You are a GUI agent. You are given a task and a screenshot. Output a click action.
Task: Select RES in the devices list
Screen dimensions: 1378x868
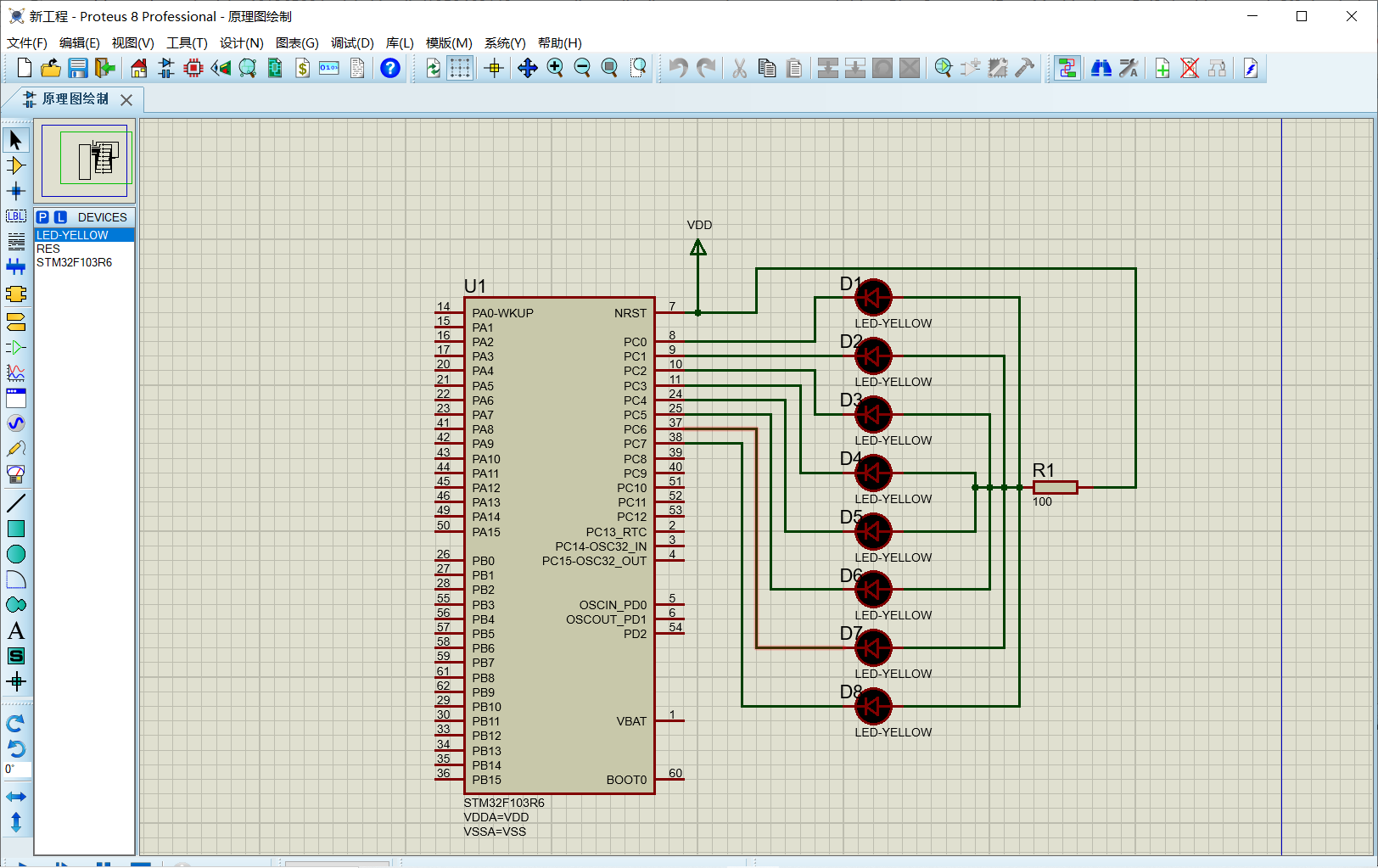pos(84,249)
